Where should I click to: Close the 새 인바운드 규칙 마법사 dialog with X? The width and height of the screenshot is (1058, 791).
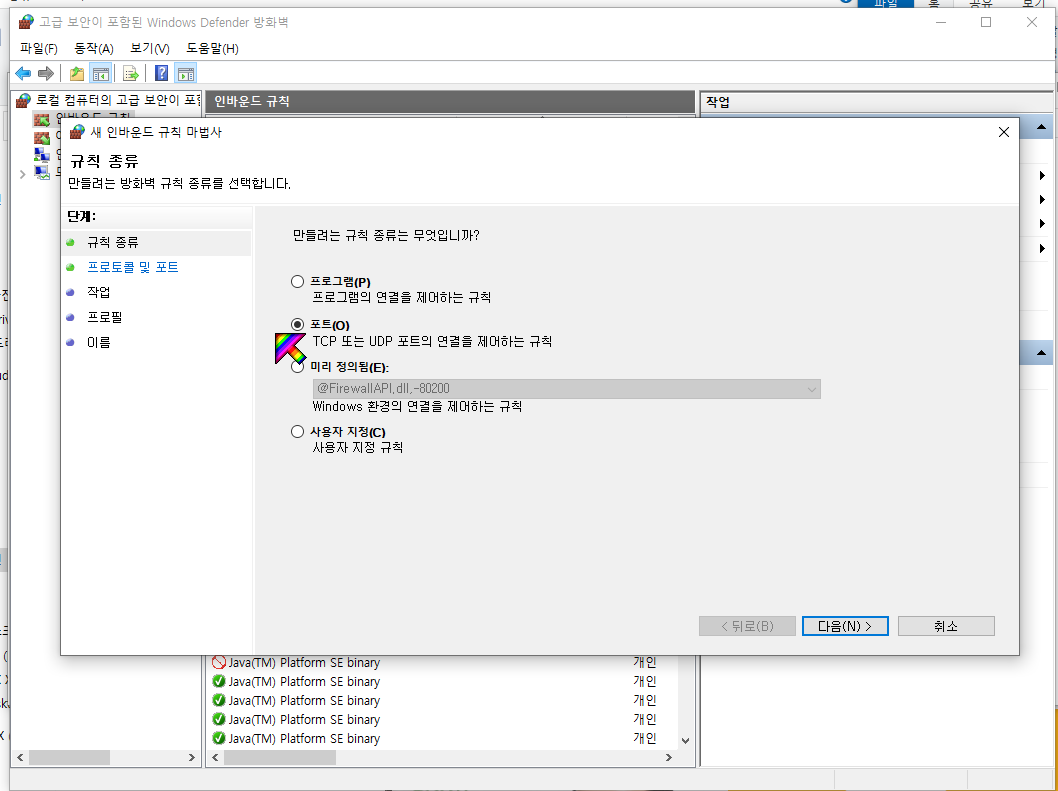[1004, 132]
